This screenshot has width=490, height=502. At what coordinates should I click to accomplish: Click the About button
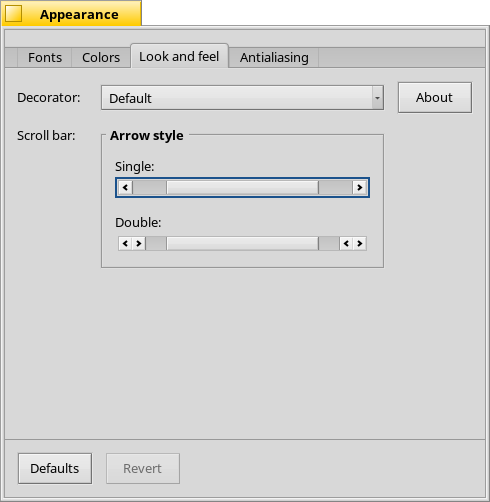[x=435, y=98]
